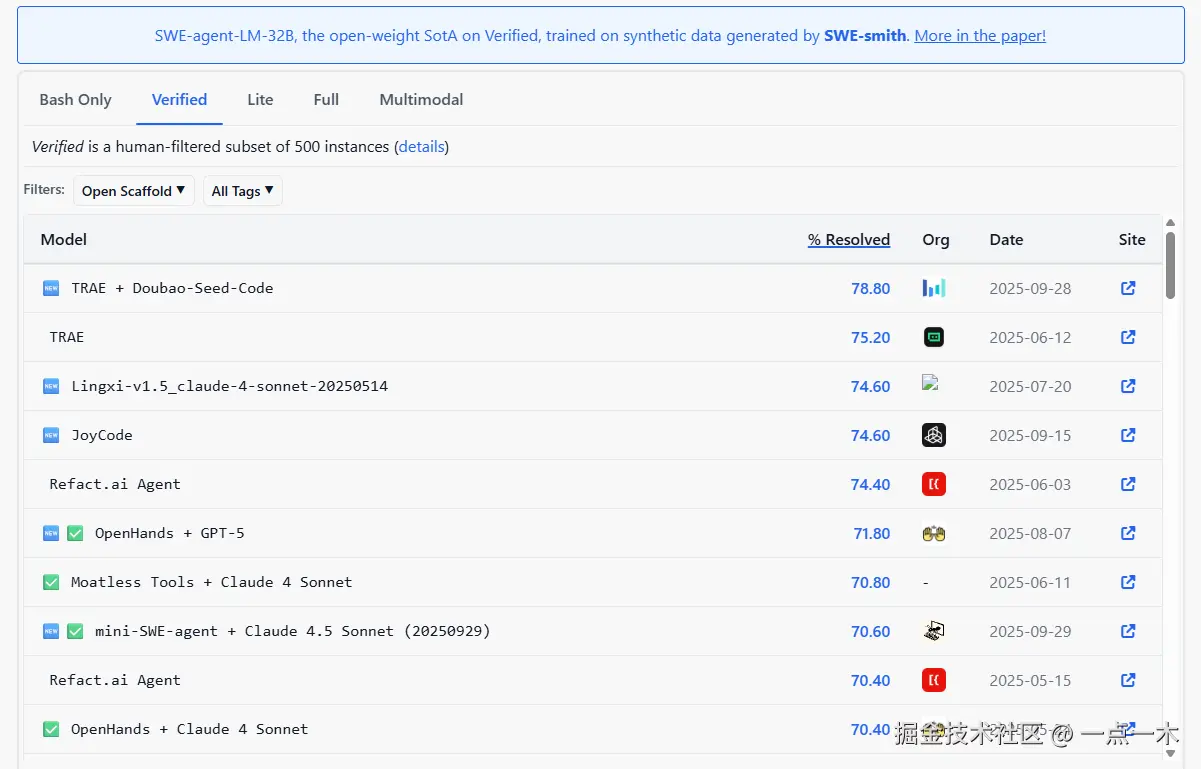The height and width of the screenshot is (769, 1201).
Task: Switch to the Bash Only tab
Action: pos(75,100)
